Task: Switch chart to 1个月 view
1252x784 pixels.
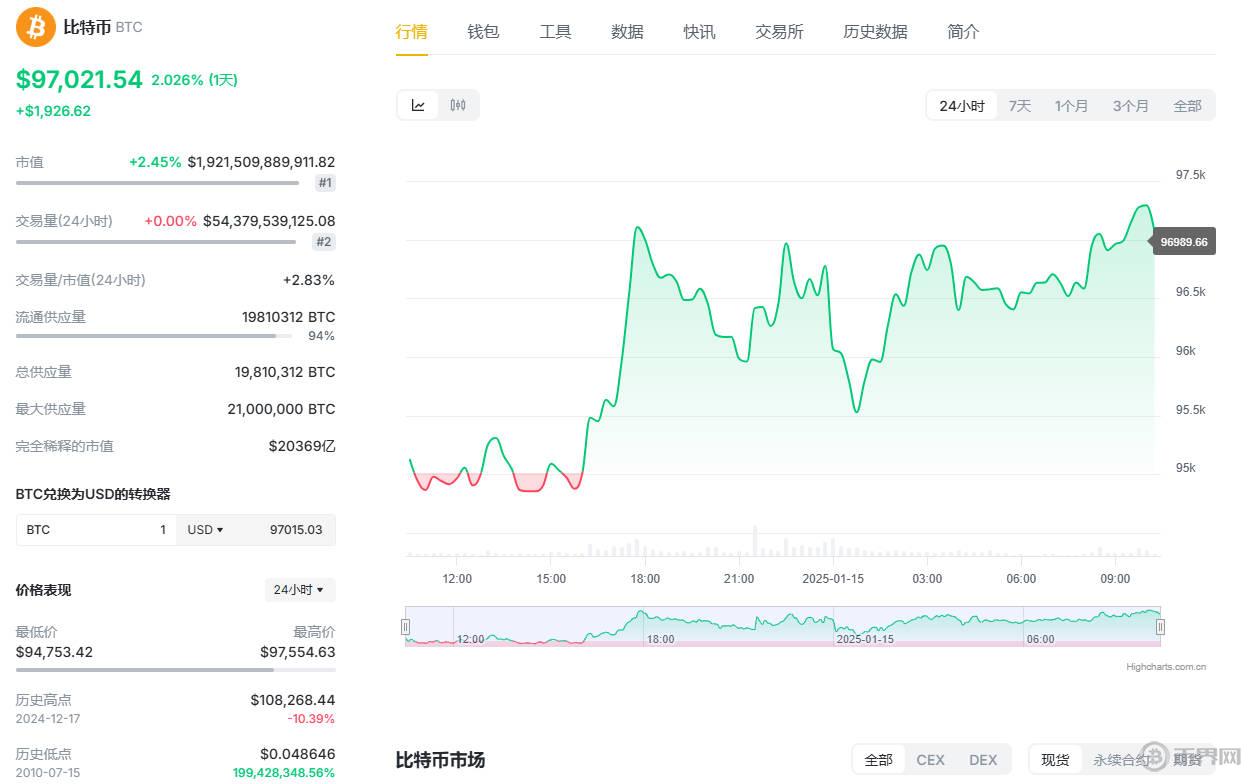Action: [1071, 104]
